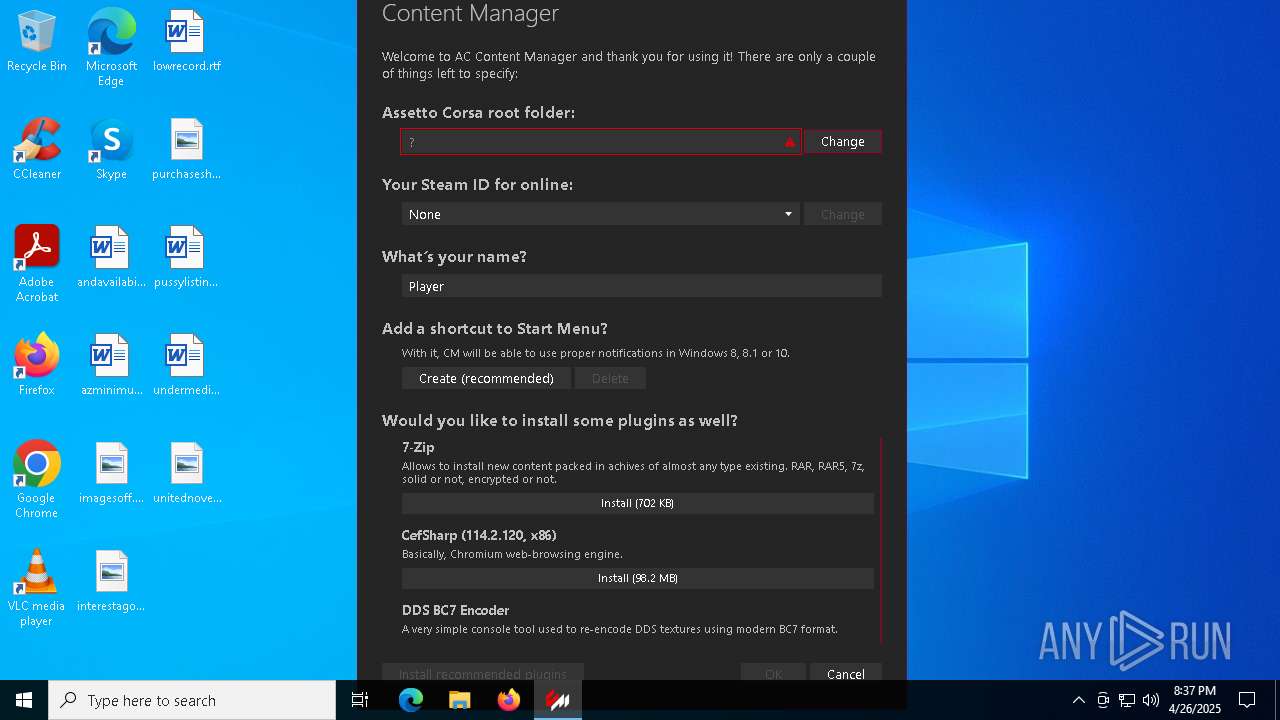The image size is (1280, 720).
Task: Open Firefox desktop shortcut
Action: [37, 365]
